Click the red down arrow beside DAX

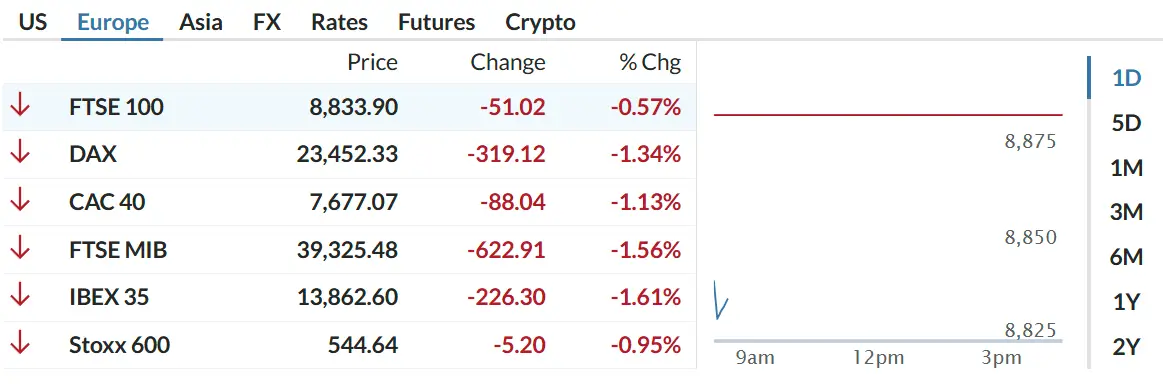coord(20,154)
